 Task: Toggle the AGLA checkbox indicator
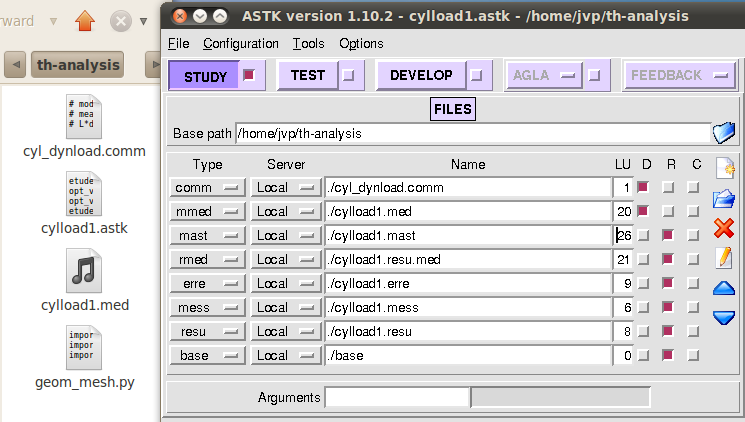[x=594, y=75]
